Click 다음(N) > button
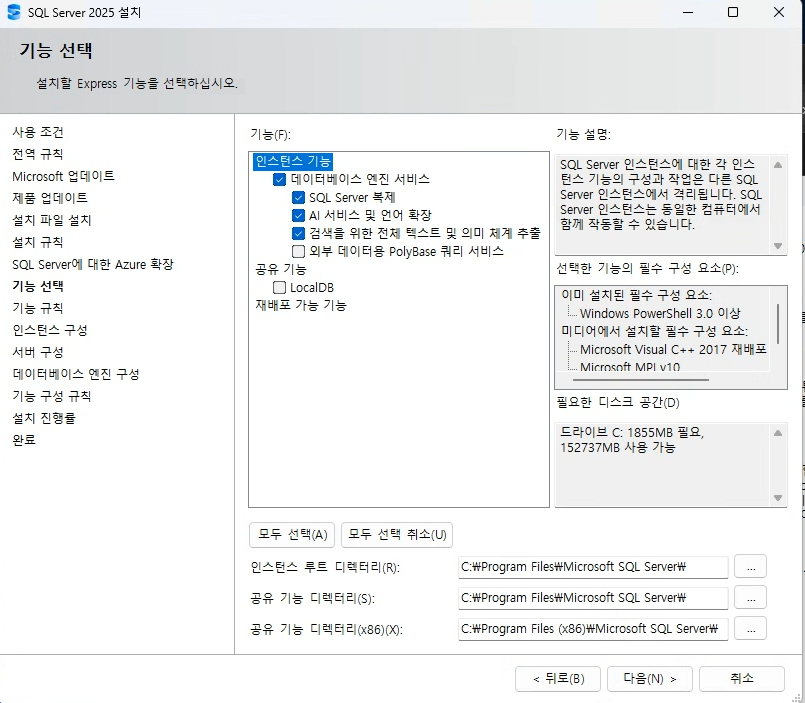The image size is (805, 703). coord(650,679)
